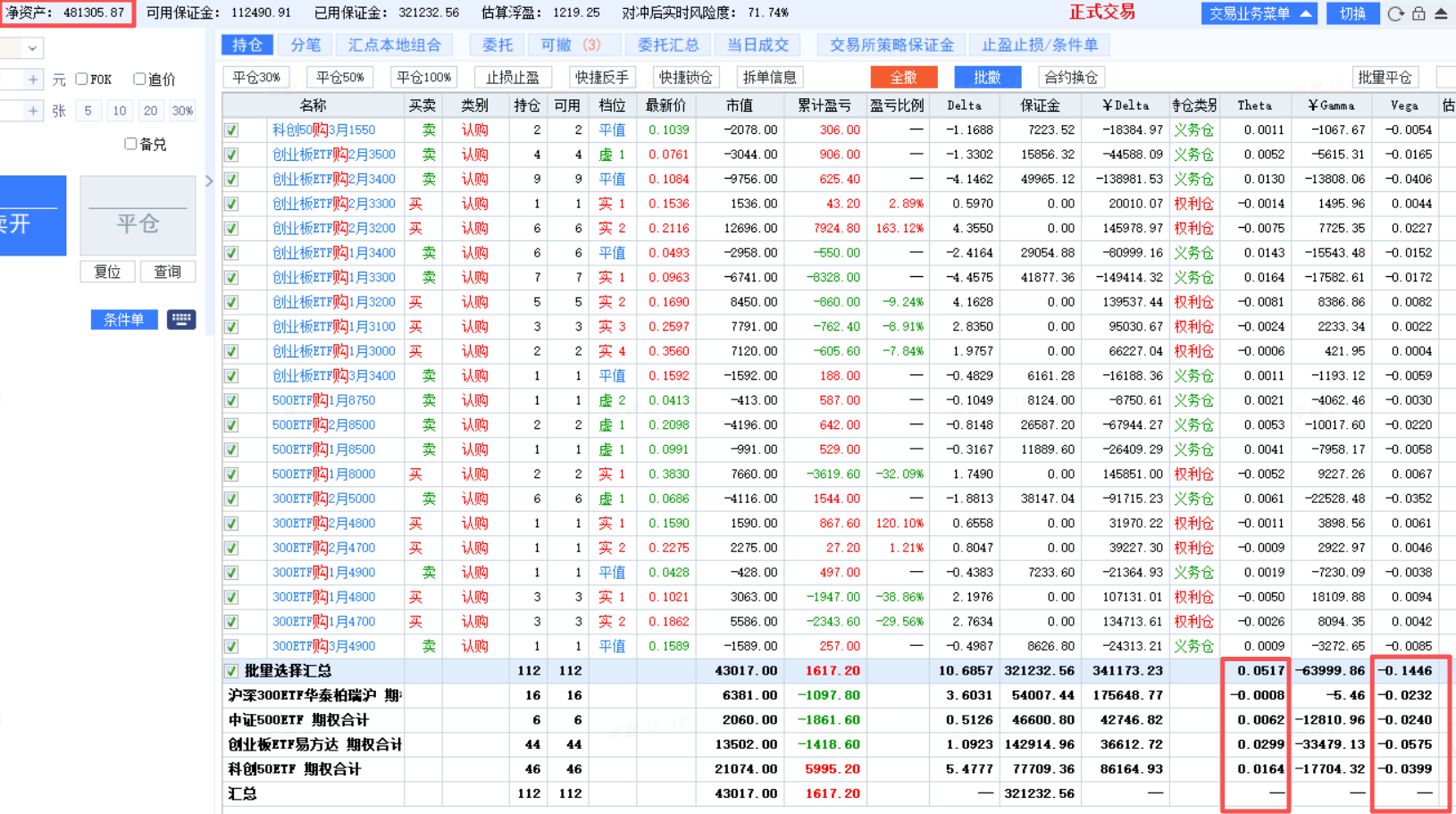
Task: Click the eject-style collapse icon top right
Action: (1441, 13)
